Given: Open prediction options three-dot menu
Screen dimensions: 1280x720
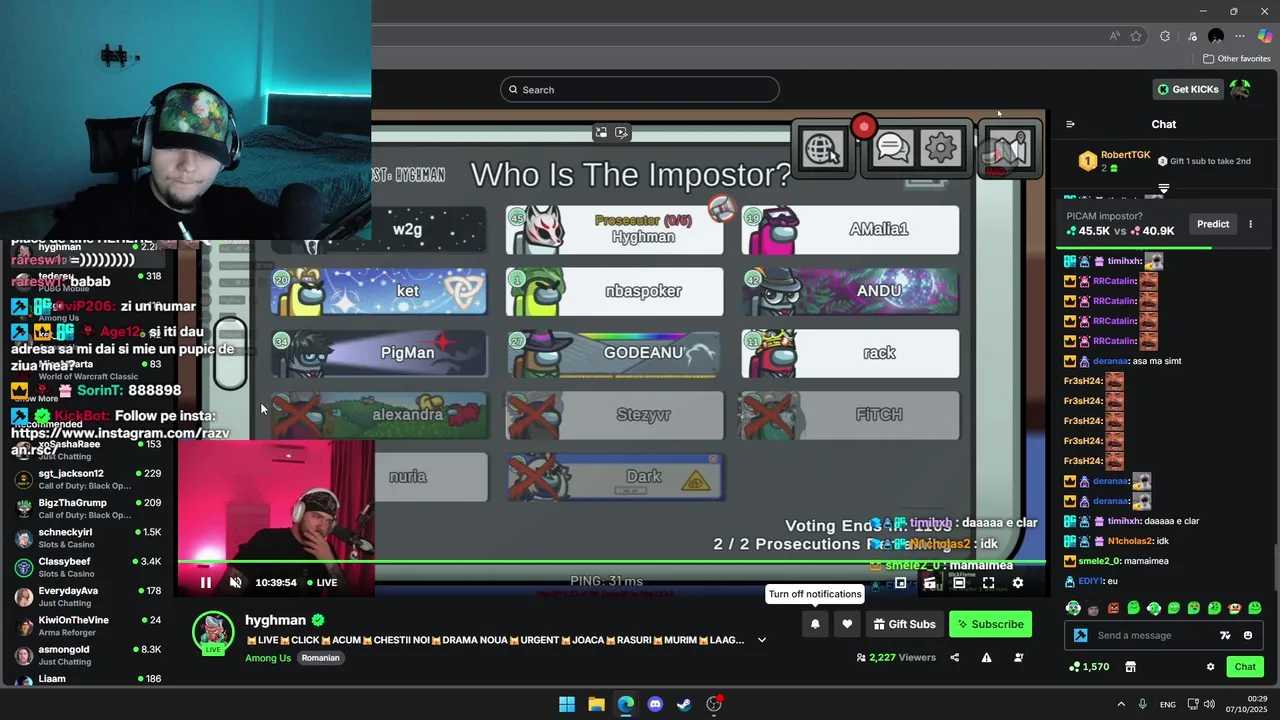Looking at the screenshot, I should 1250,224.
